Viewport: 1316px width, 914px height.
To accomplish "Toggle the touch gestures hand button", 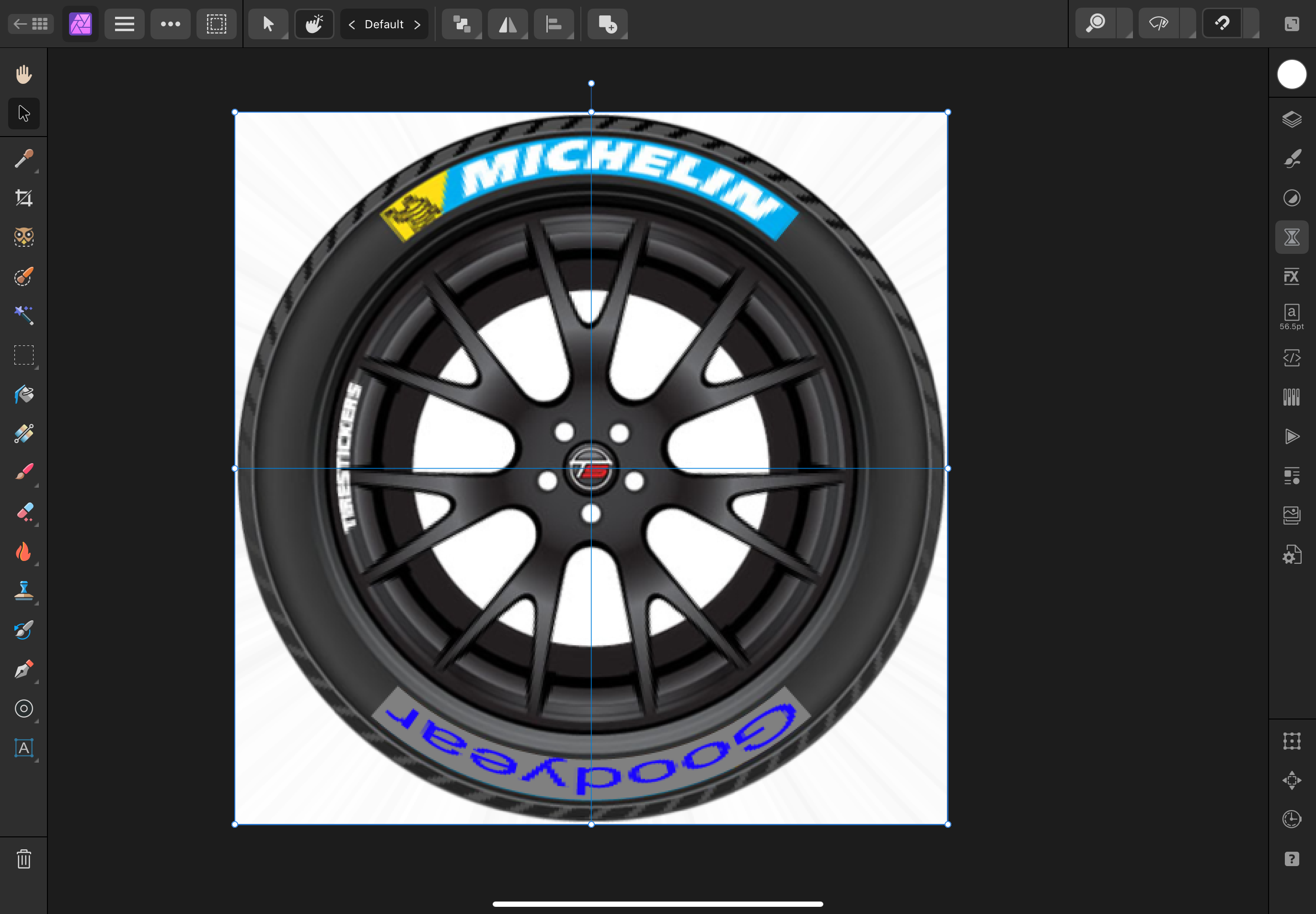I will coord(314,24).
